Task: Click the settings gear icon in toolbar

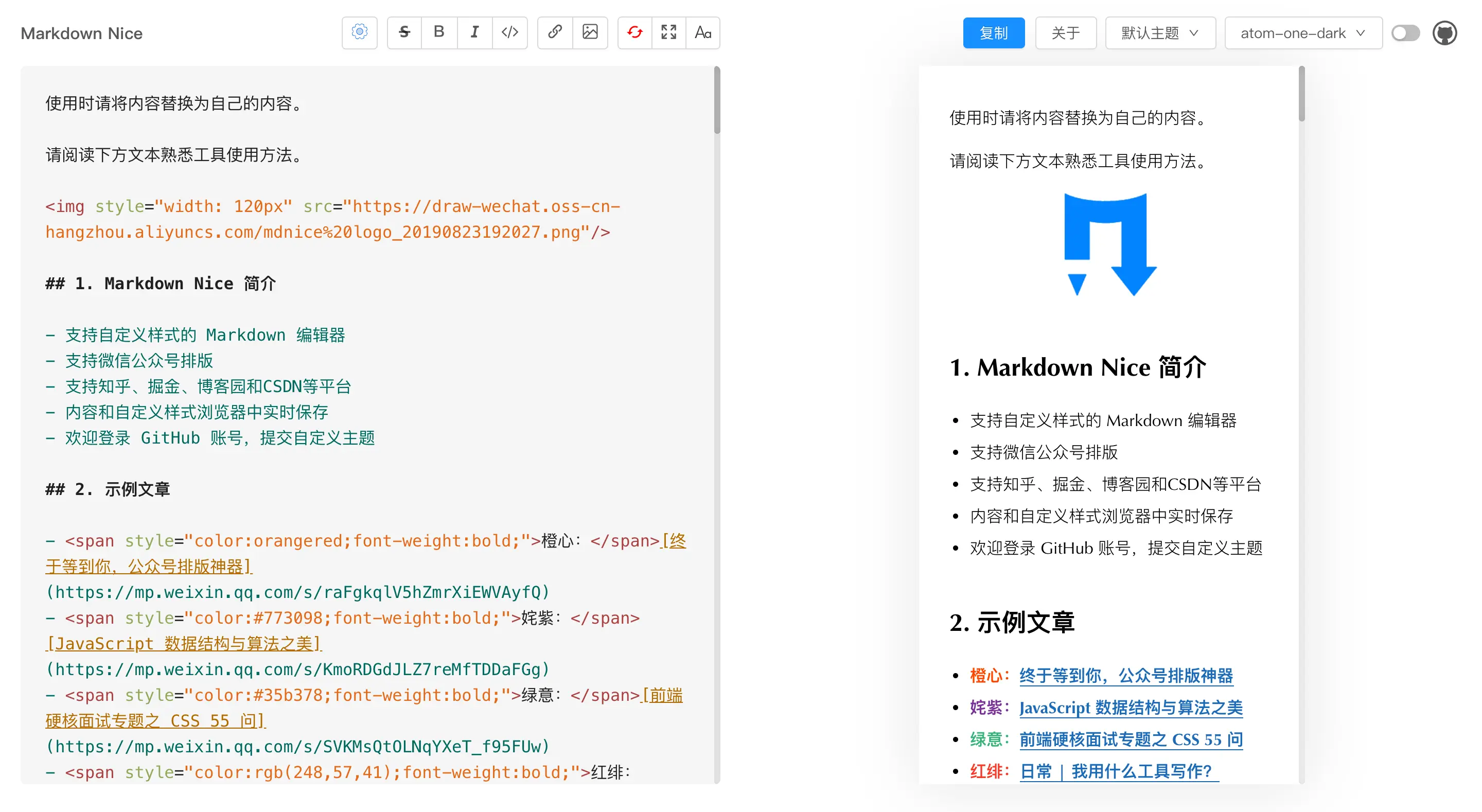Action: coord(360,32)
